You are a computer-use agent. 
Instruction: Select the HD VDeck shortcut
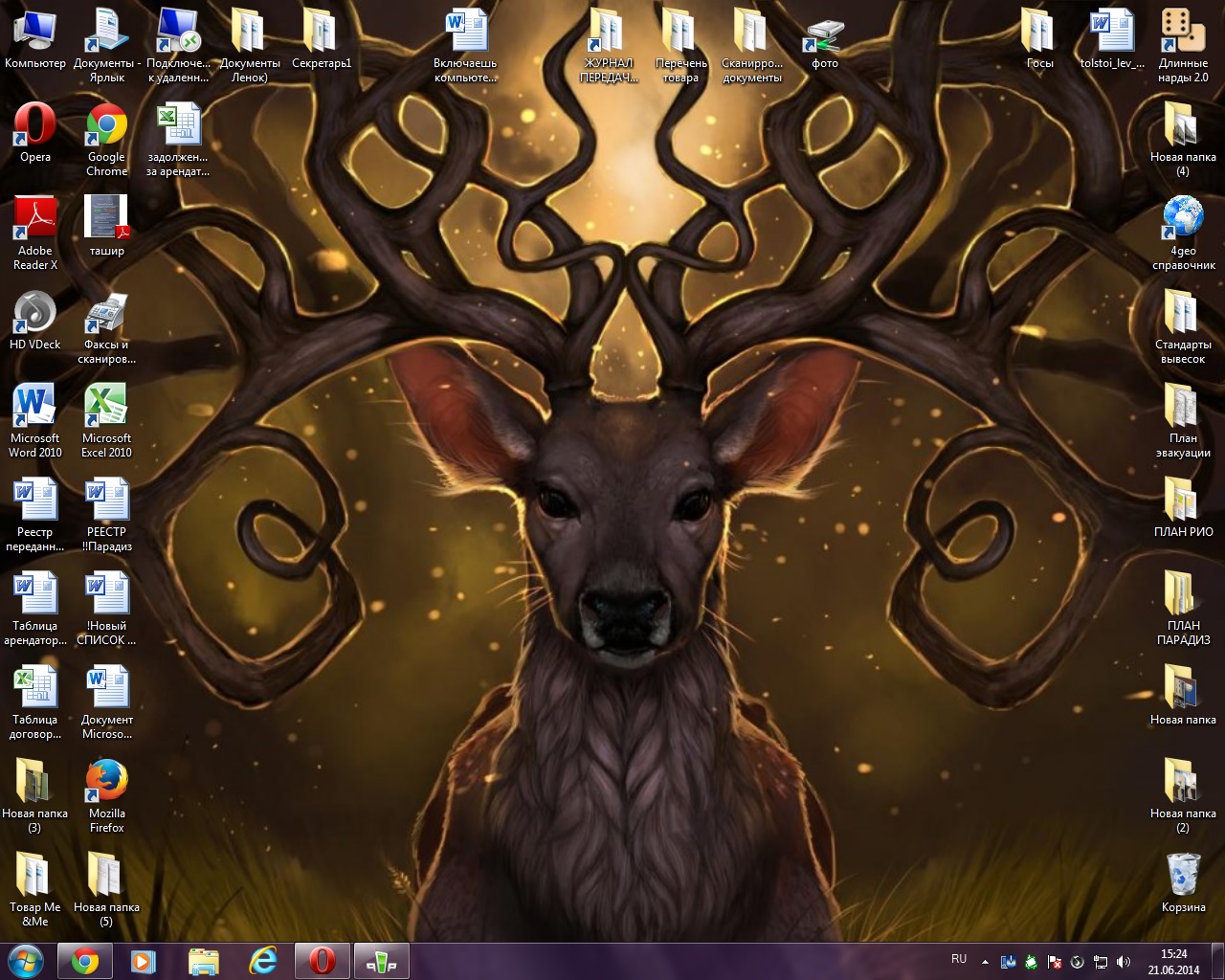tap(34, 321)
